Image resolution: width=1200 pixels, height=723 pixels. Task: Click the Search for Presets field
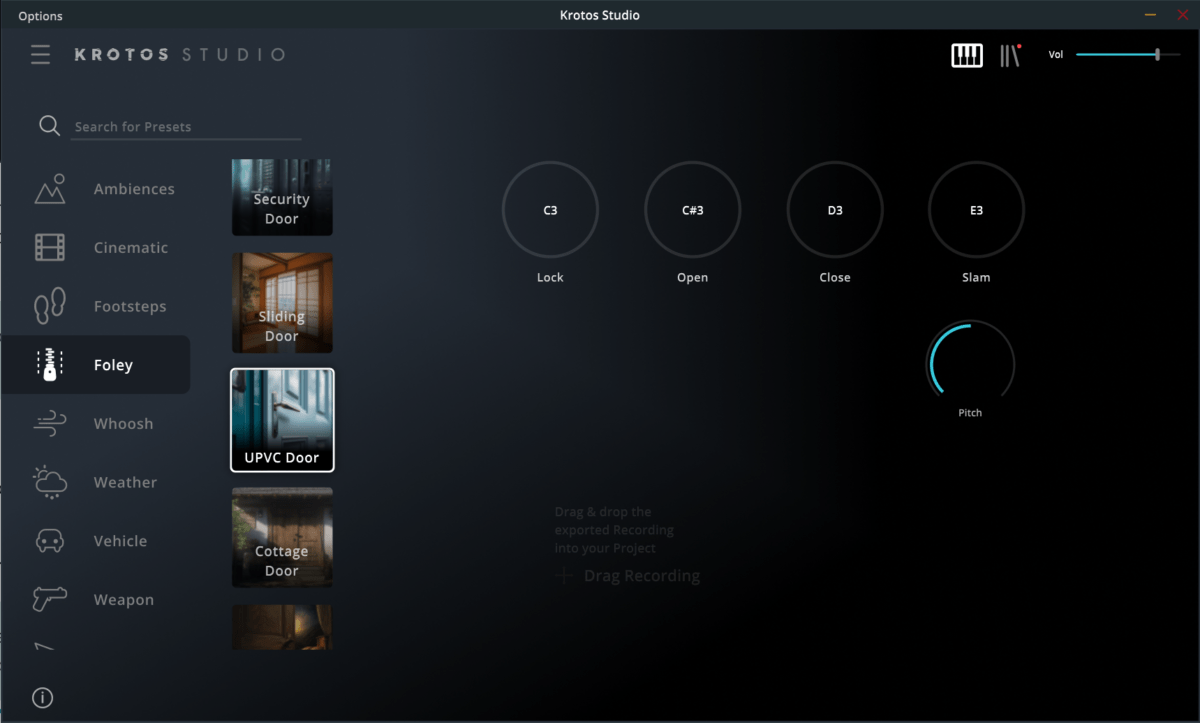click(x=185, y=126)
